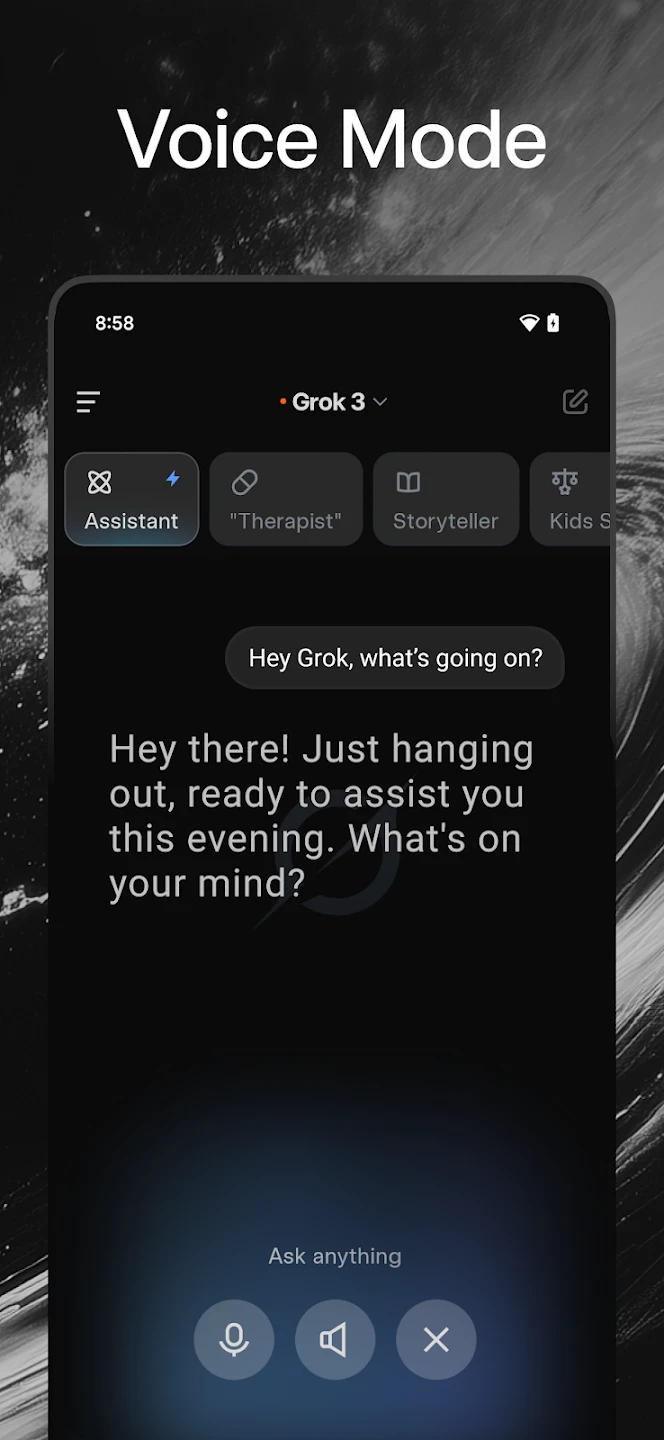Open the Grok 3 model selector

(329, 402)
